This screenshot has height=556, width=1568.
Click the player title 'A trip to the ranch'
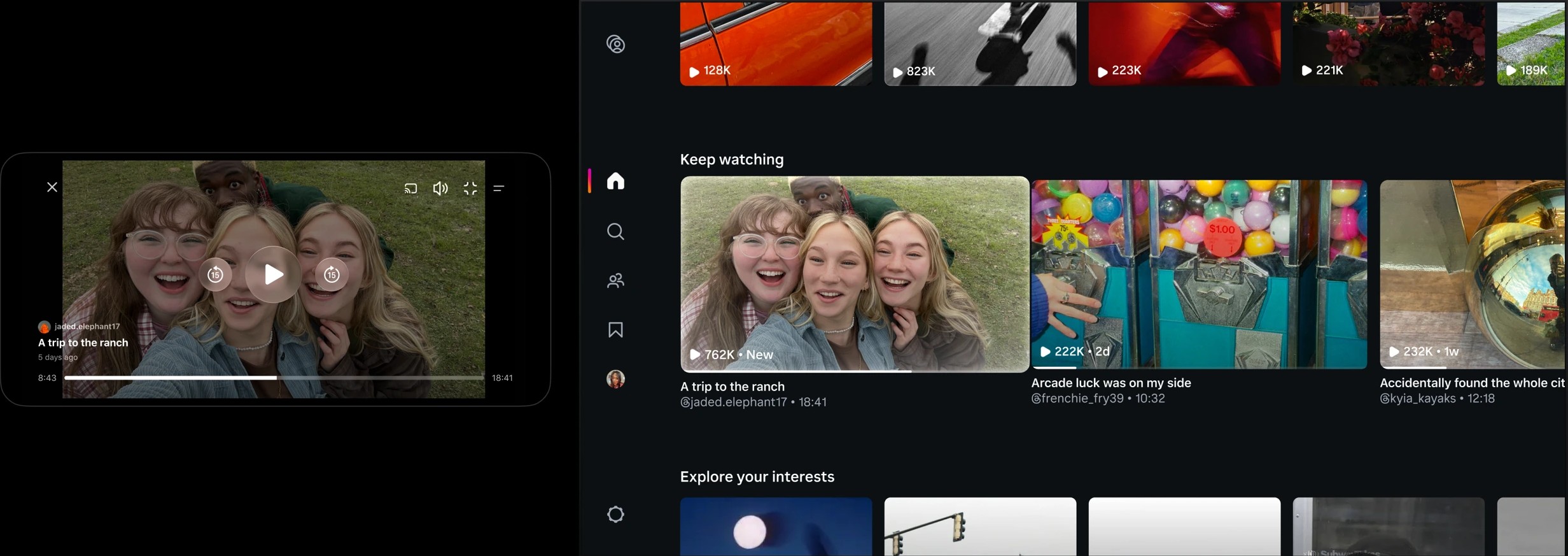point(83,343)
